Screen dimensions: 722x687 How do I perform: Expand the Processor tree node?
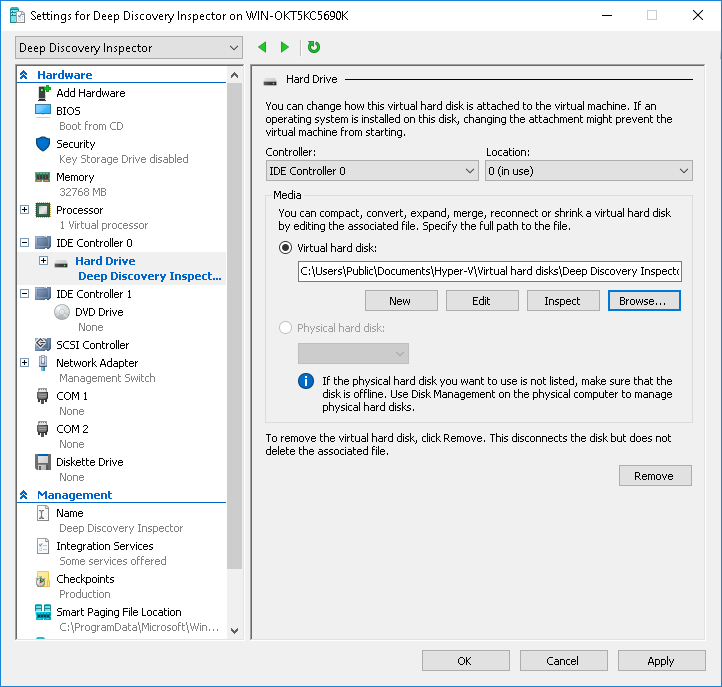25,210
